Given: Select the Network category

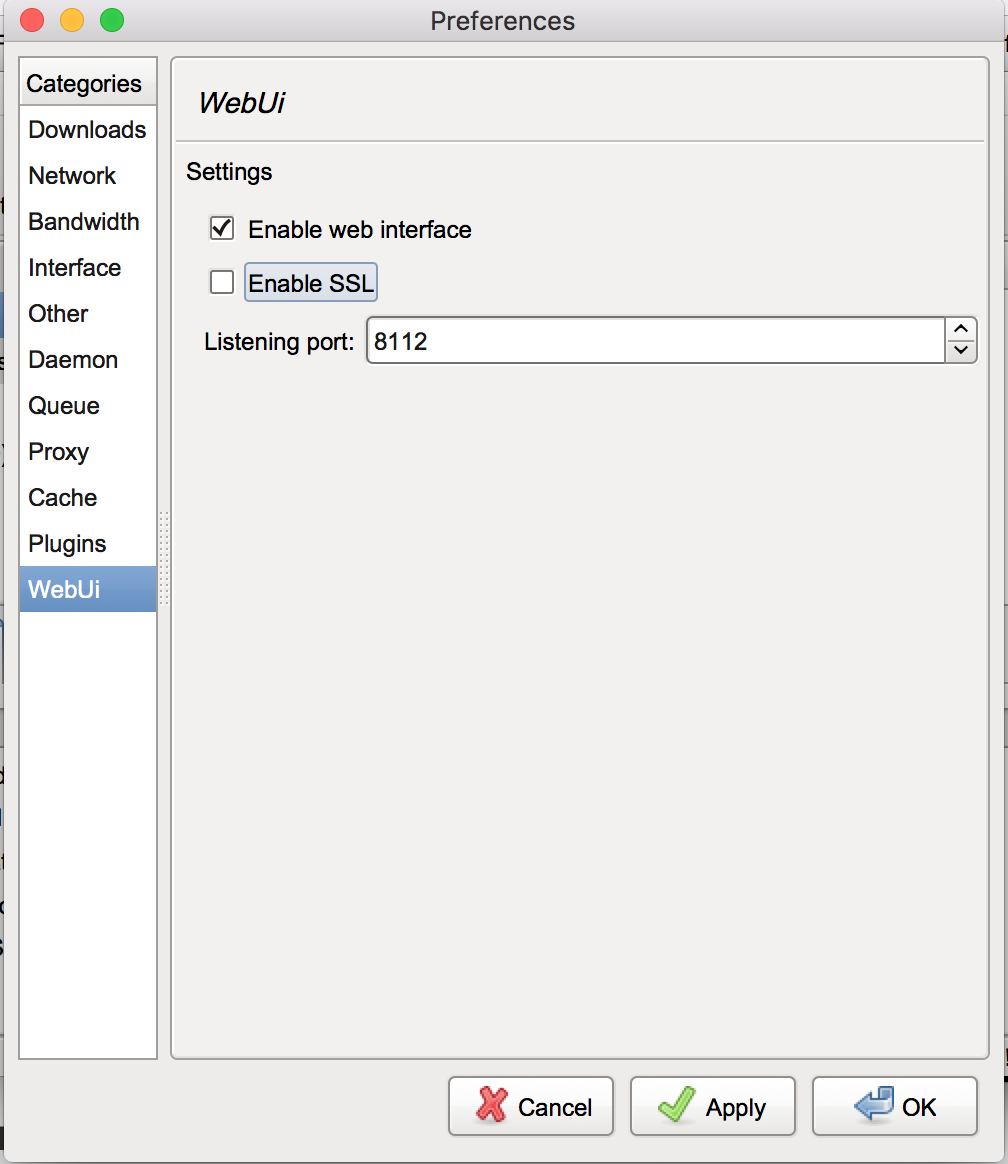Looking at the screenshot, I should (72, 176).
